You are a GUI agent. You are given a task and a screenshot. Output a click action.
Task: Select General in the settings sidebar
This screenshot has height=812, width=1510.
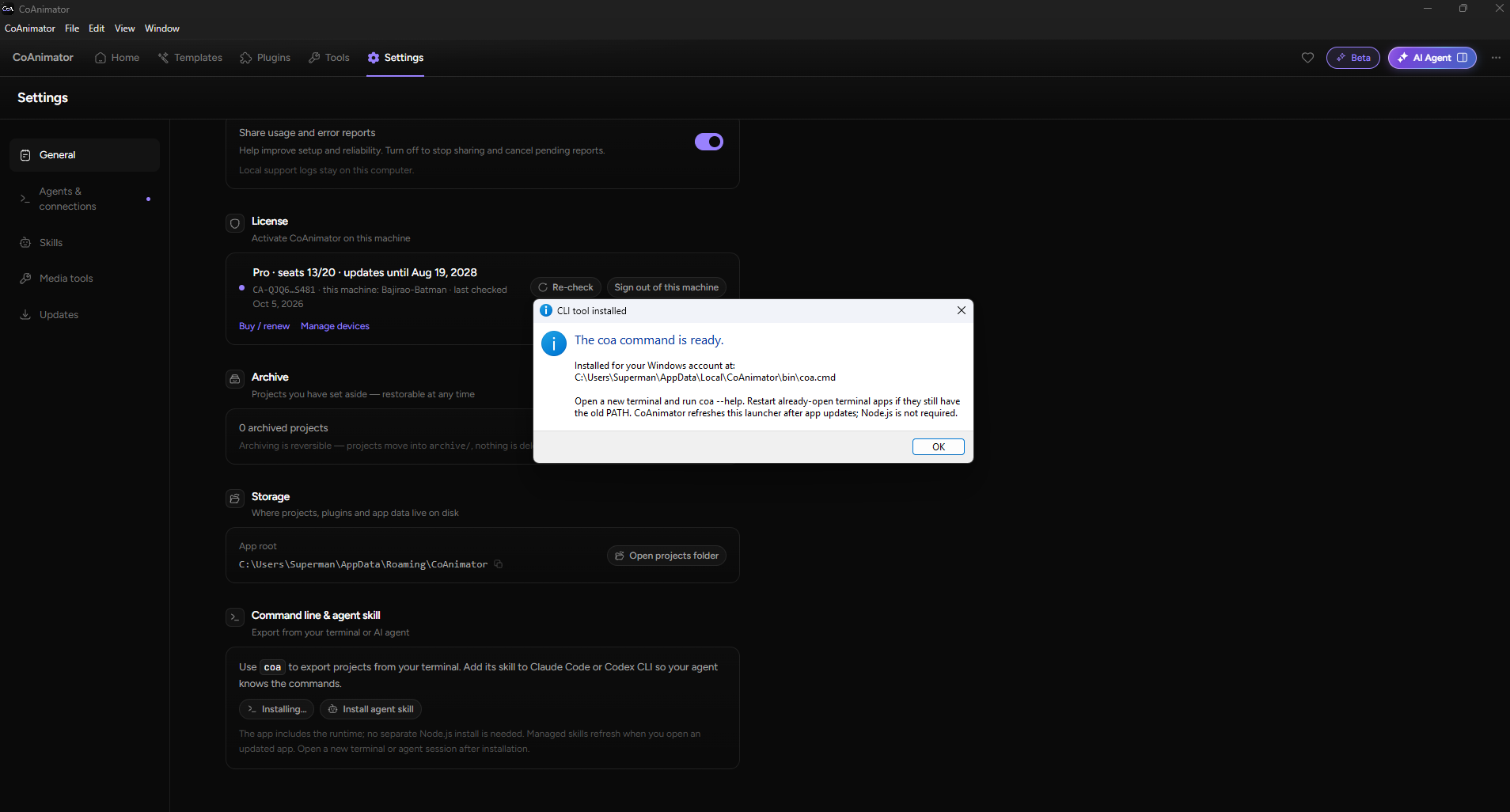85,155
